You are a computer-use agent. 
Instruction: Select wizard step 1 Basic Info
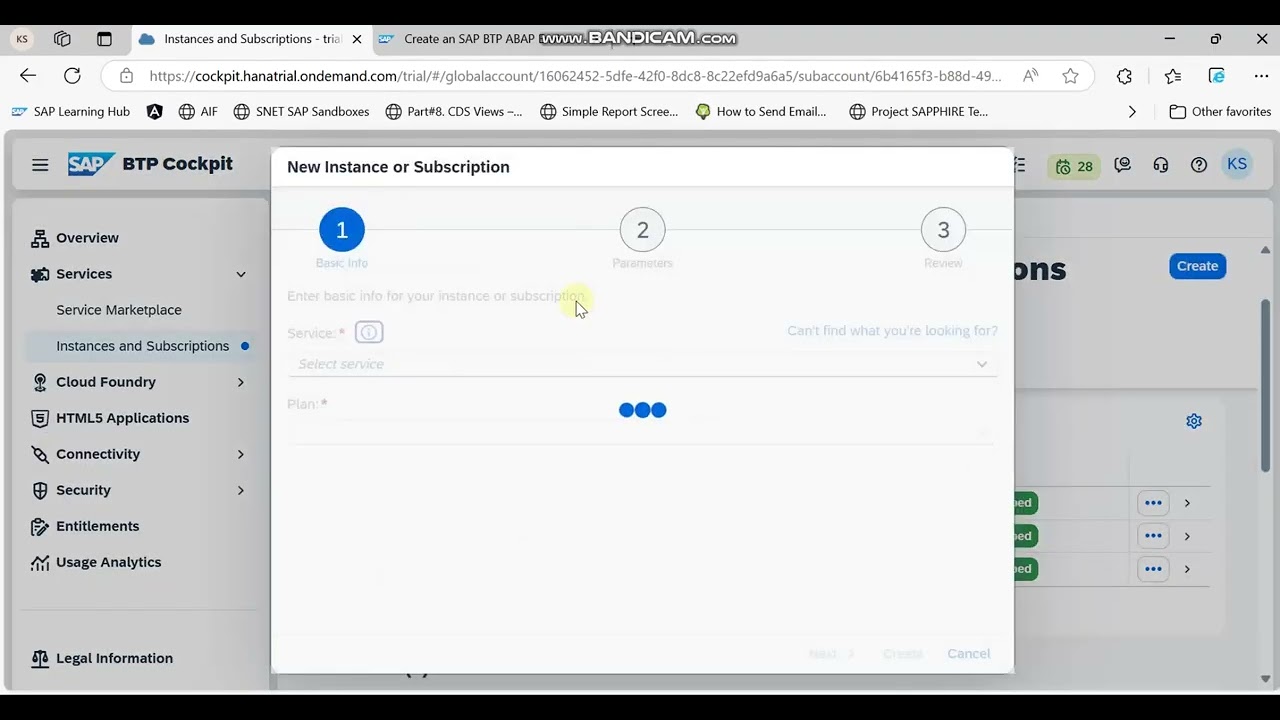(x=342, y=230)
